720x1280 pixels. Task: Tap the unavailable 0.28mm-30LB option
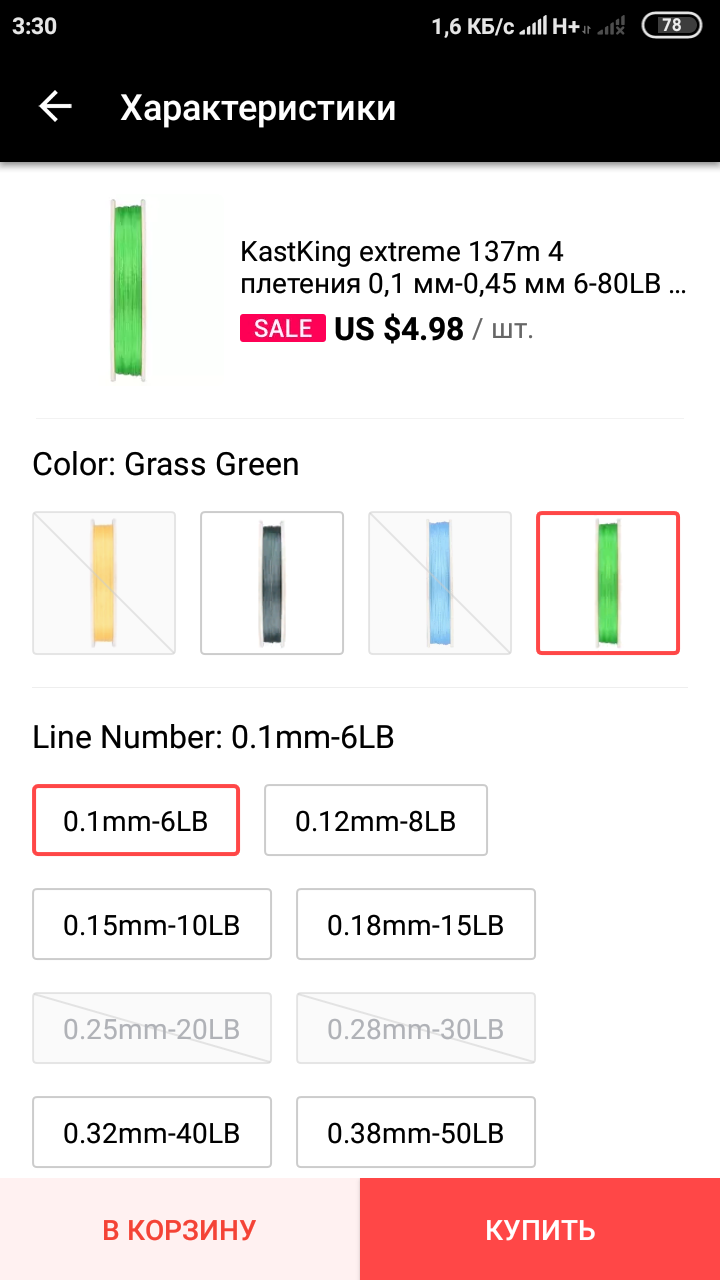[416, 1029]
